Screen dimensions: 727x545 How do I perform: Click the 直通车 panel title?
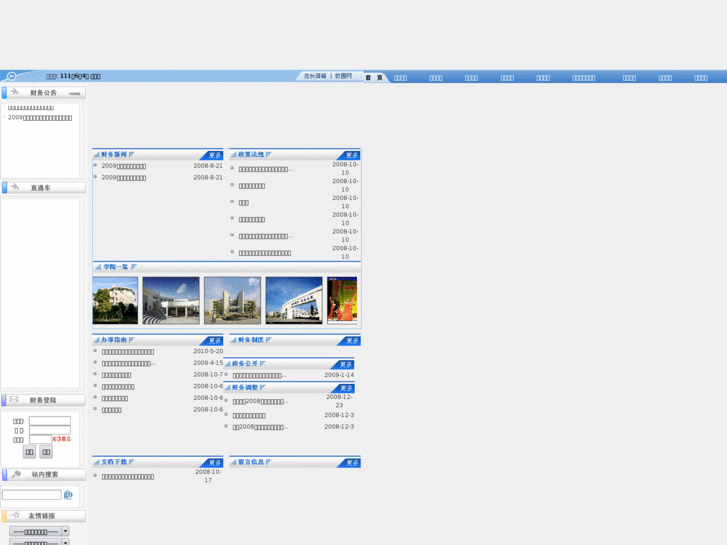point(40,188)
